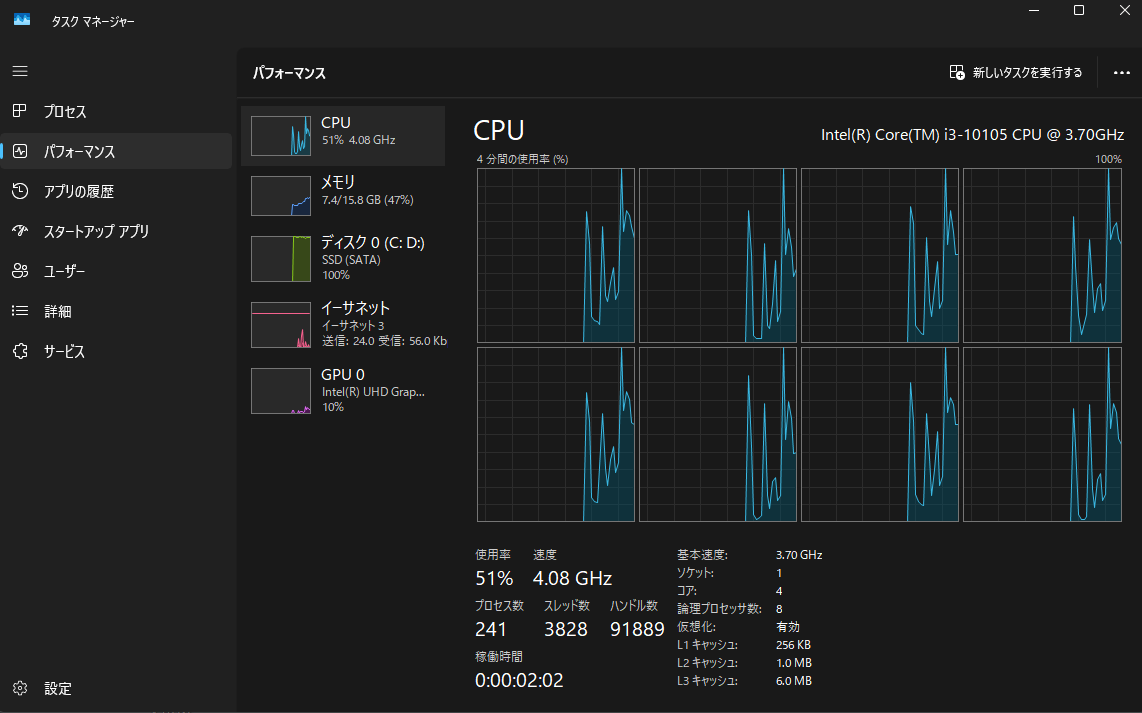The width and height of the screenshot is (1142, 713).
Task: Click the スタートアップ アプリ gauge icon
Action: click(x=20, y=231)
